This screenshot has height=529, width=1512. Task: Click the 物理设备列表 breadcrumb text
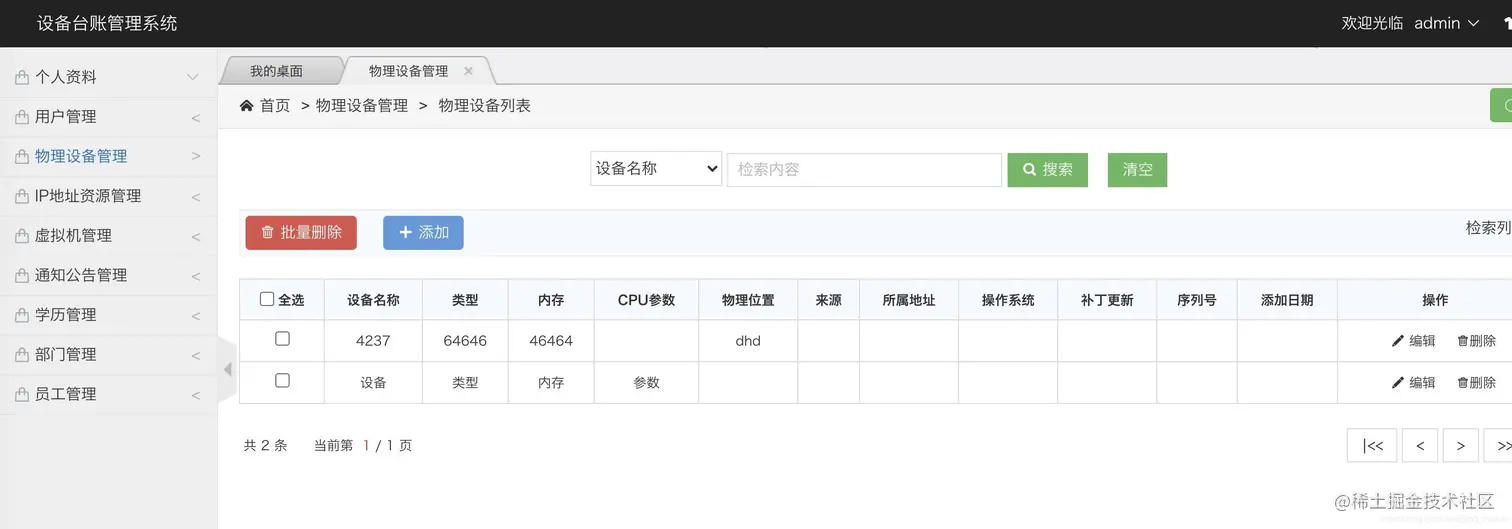click(x=485, y=106)
